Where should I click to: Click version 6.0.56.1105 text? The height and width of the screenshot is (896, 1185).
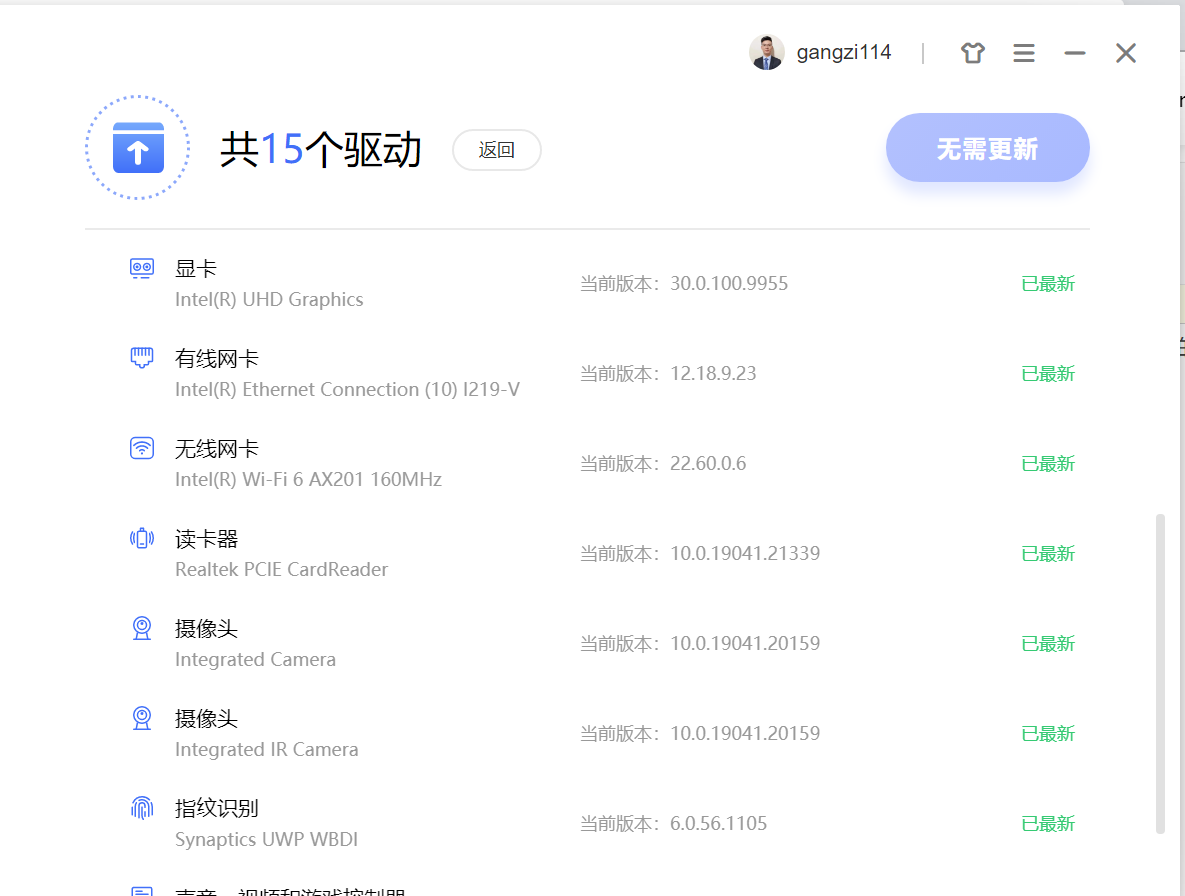pos(718,823)
